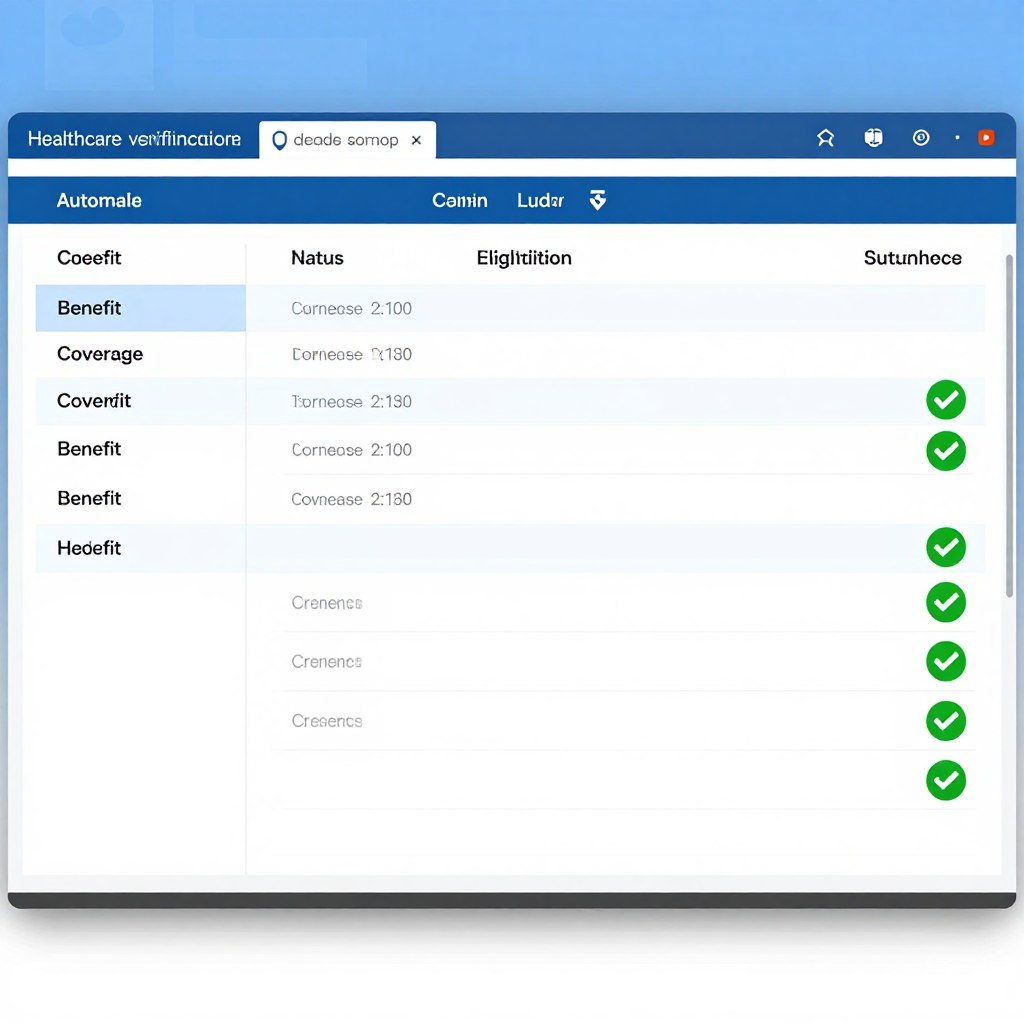Click the 'Tornease 2:130' cell
The height and width of the screenshot is (1024, 1024).
tap(351, 401)
